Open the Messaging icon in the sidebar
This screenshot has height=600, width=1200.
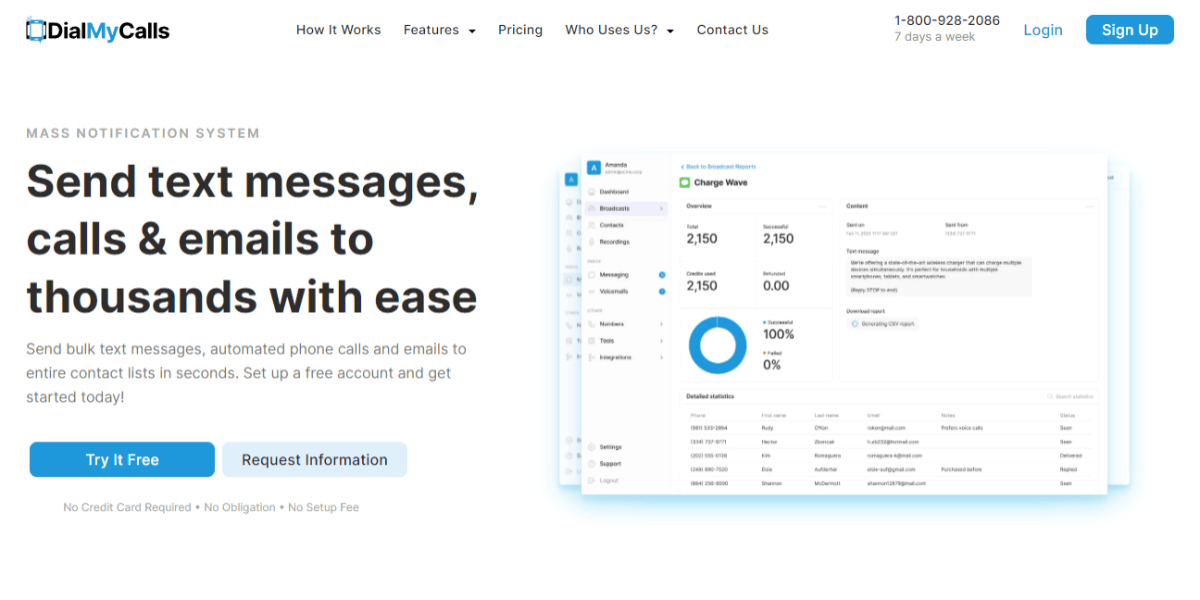(592, 274)
